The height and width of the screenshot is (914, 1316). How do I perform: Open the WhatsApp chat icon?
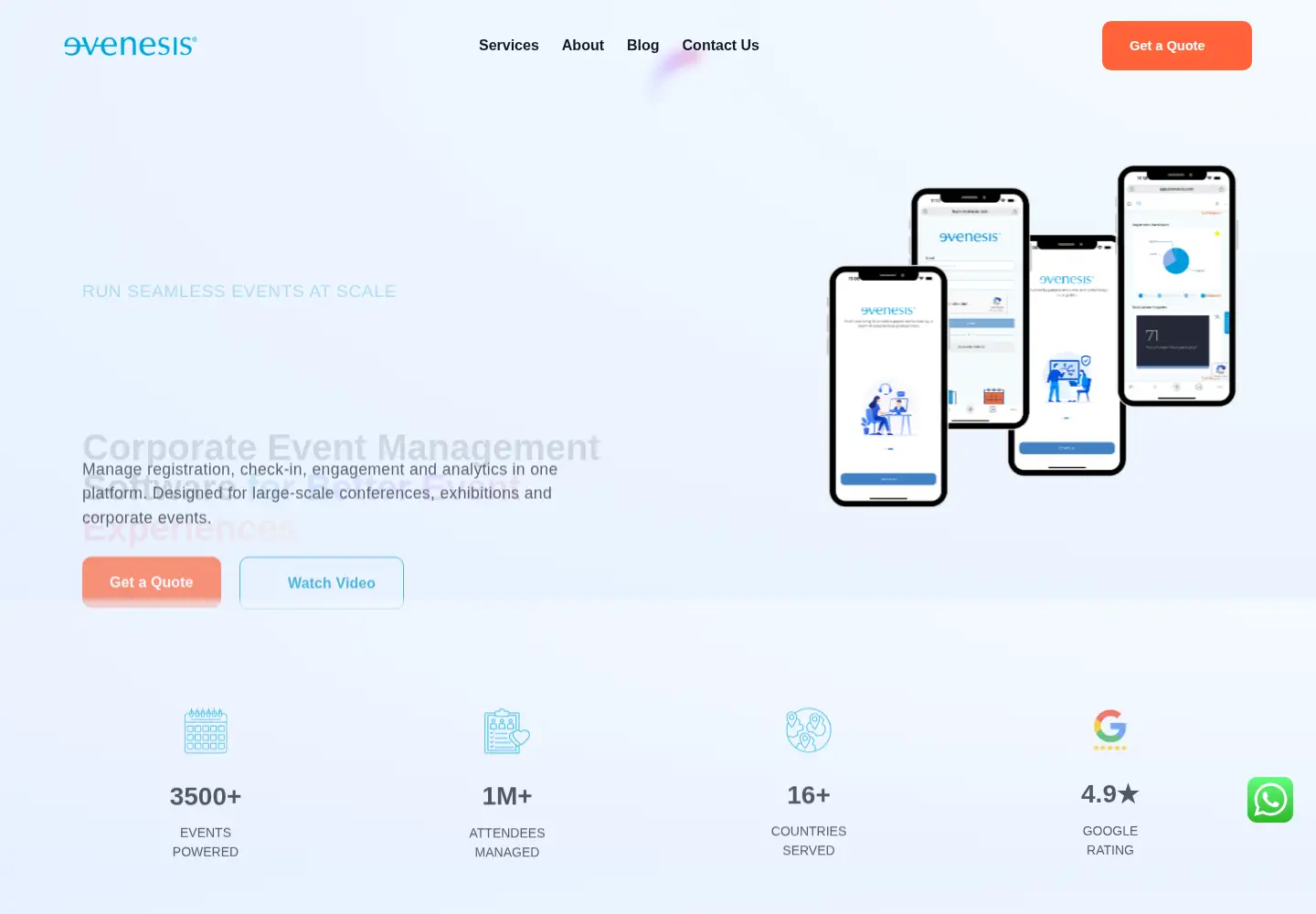pos(1270,800)
